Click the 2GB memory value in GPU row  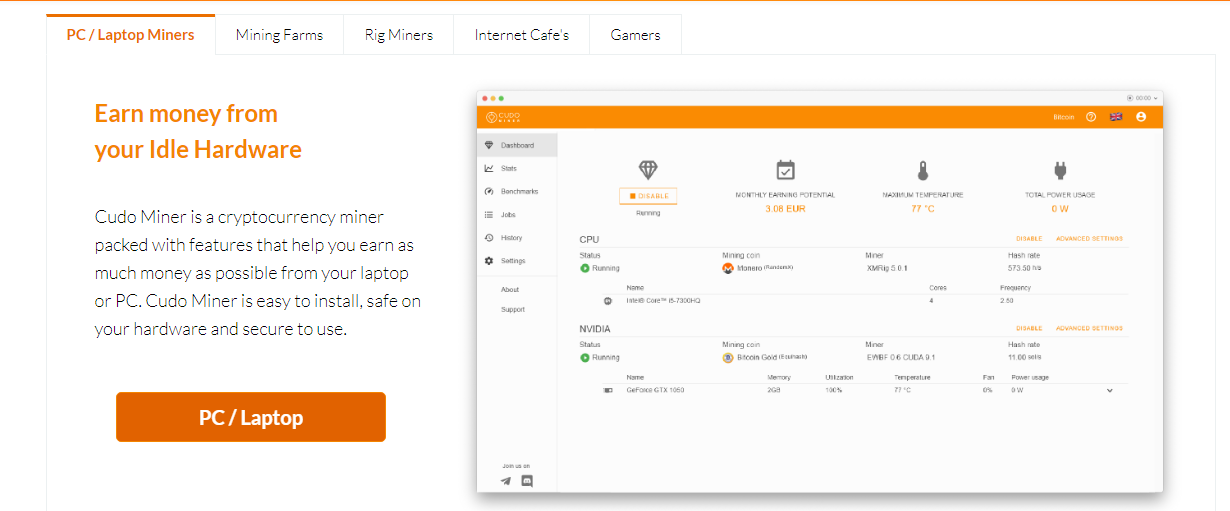click(774, 390)
